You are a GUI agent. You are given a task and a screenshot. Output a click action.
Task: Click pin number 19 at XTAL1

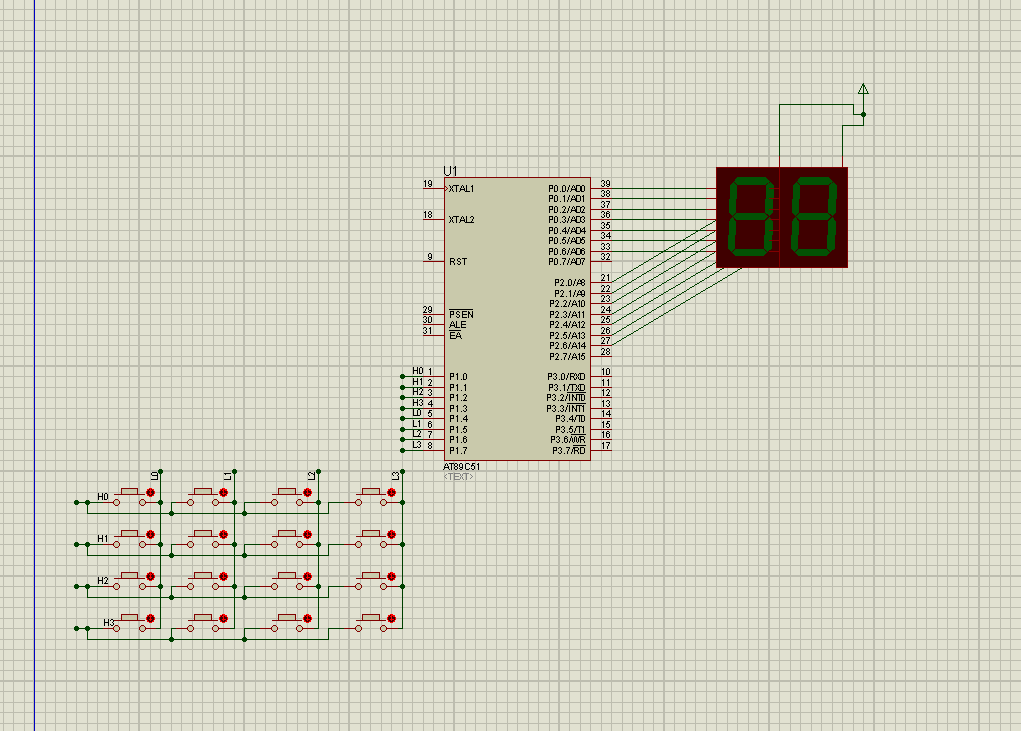click(428, 184)
